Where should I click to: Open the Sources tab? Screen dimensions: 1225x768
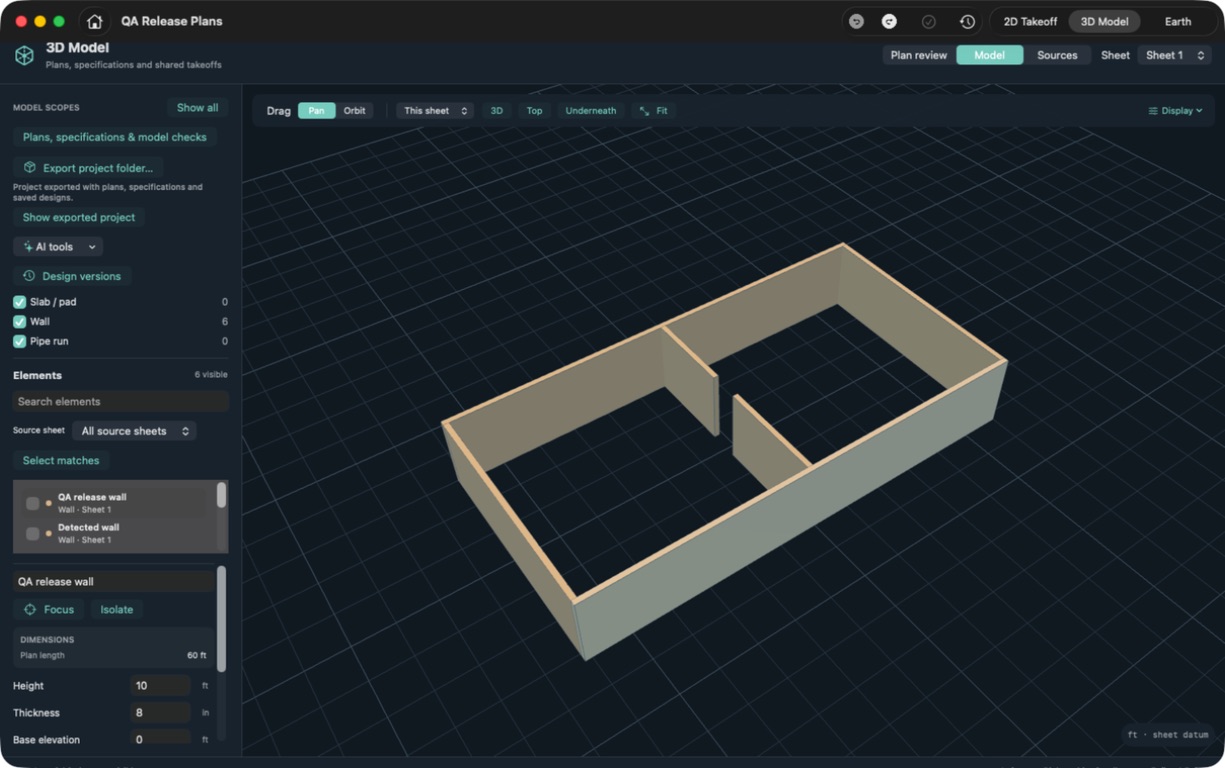(x=1057, y=55)
